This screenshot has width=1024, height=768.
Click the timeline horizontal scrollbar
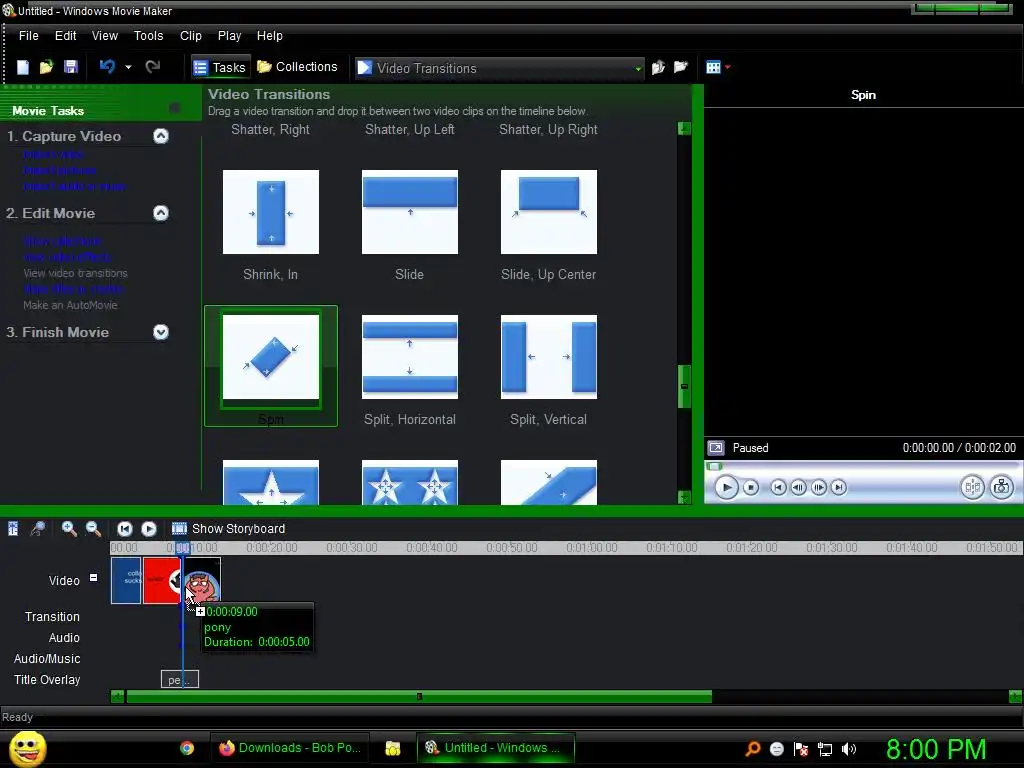click(419, 697)
